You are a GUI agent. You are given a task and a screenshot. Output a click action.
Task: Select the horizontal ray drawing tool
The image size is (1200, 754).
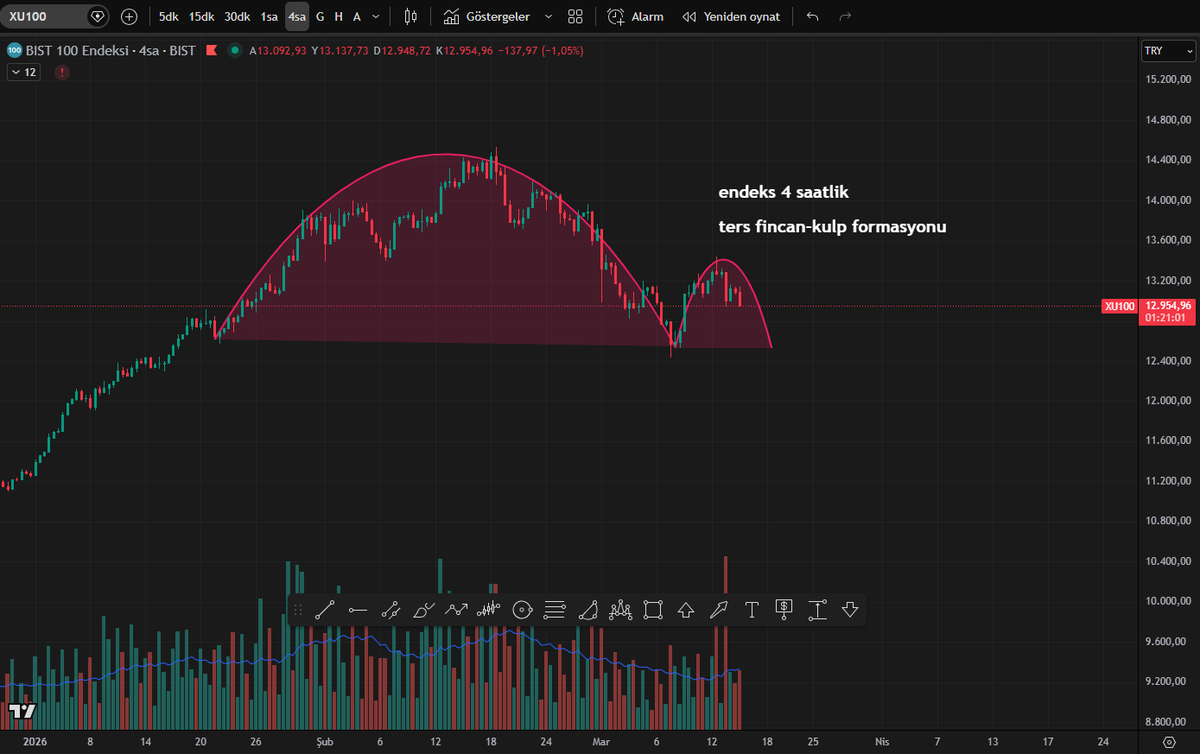(x=358, y=609)
